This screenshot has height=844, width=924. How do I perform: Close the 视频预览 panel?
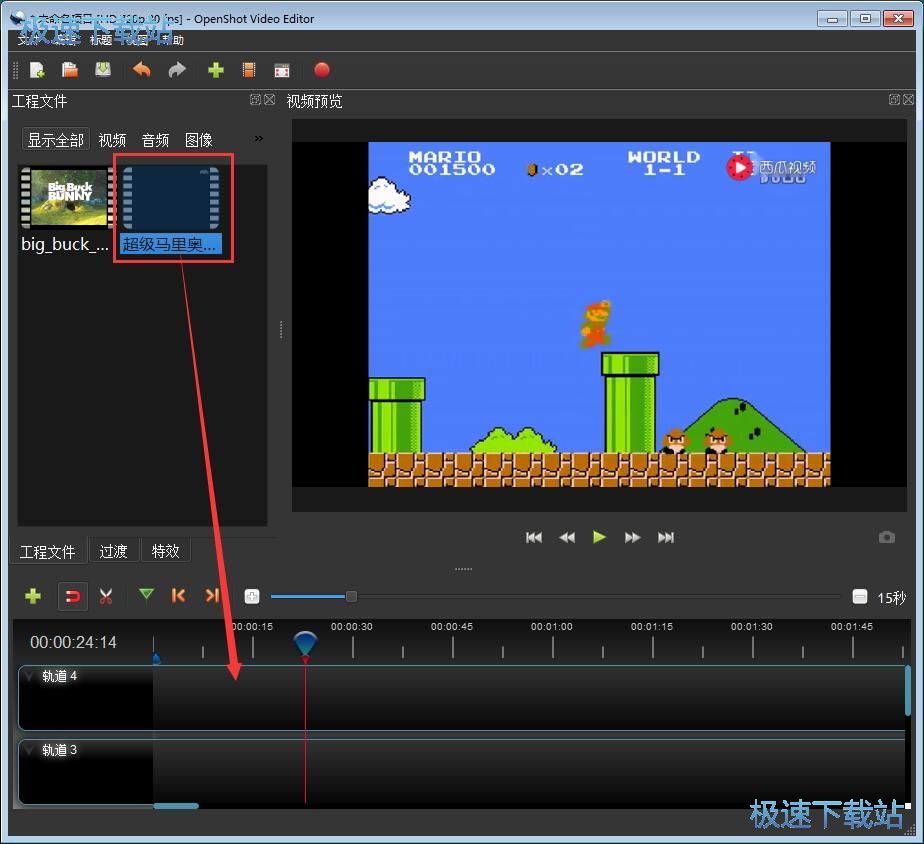coord(908,100)
